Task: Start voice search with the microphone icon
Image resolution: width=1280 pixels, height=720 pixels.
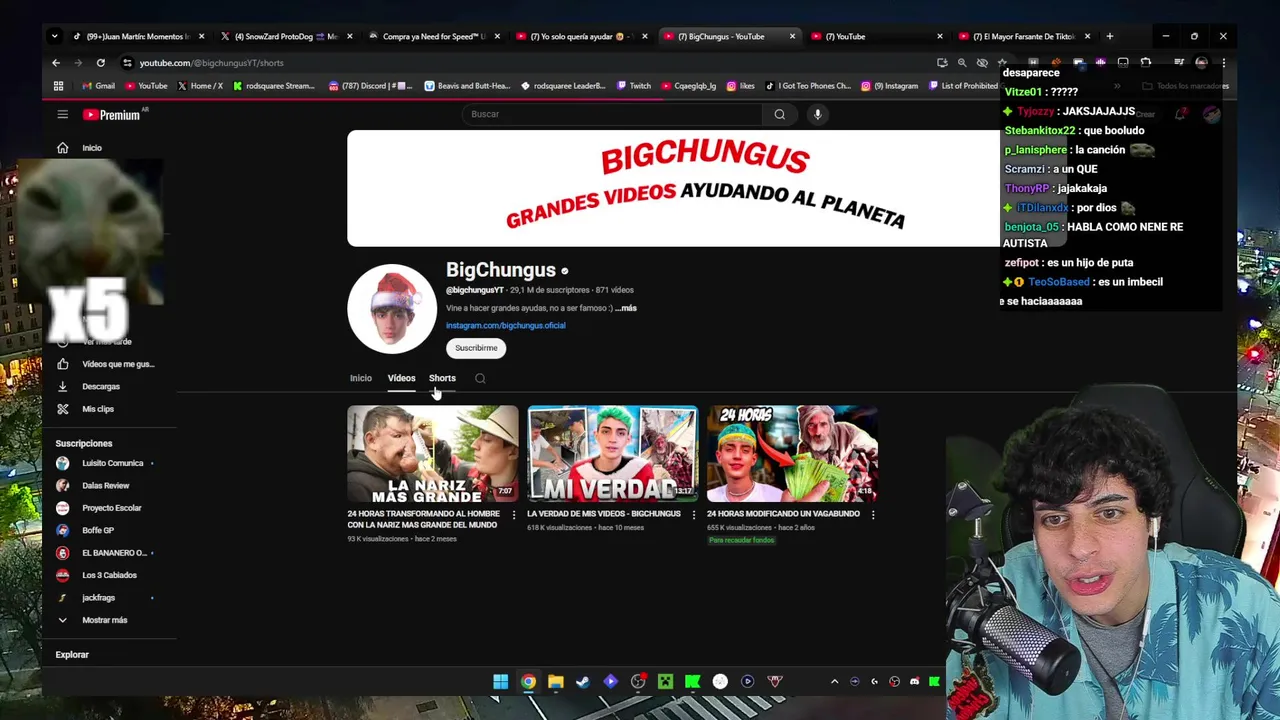Action: [817, 114]
